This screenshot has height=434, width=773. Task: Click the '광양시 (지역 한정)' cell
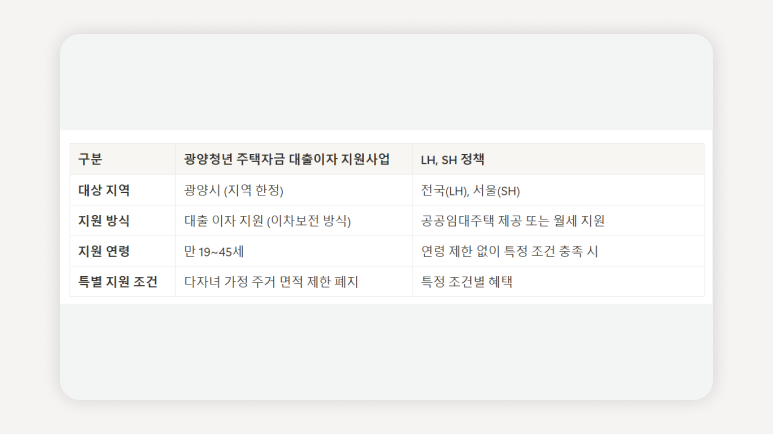[x=294, y=190]
